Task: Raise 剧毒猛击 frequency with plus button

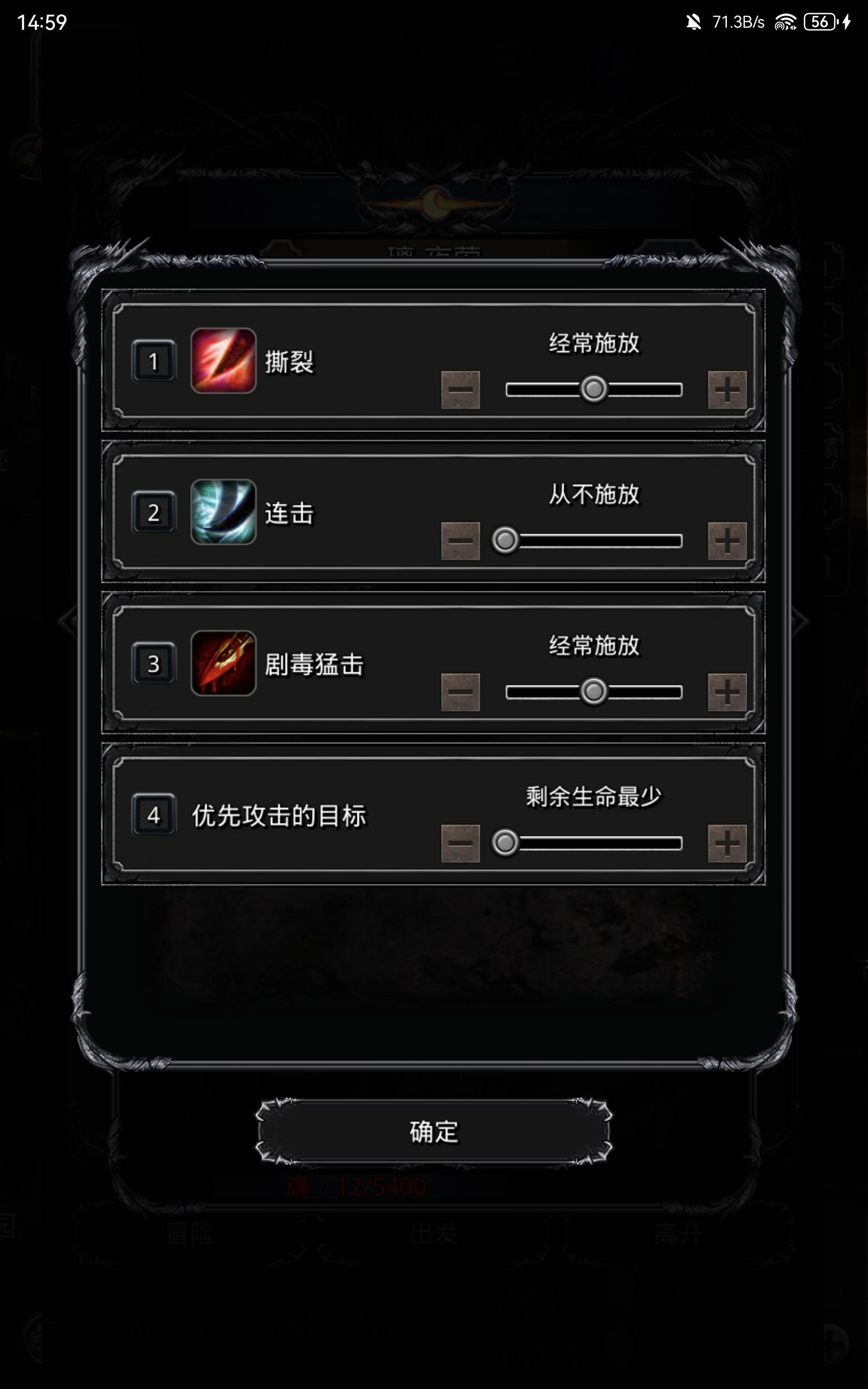Action: pos(727,692)
